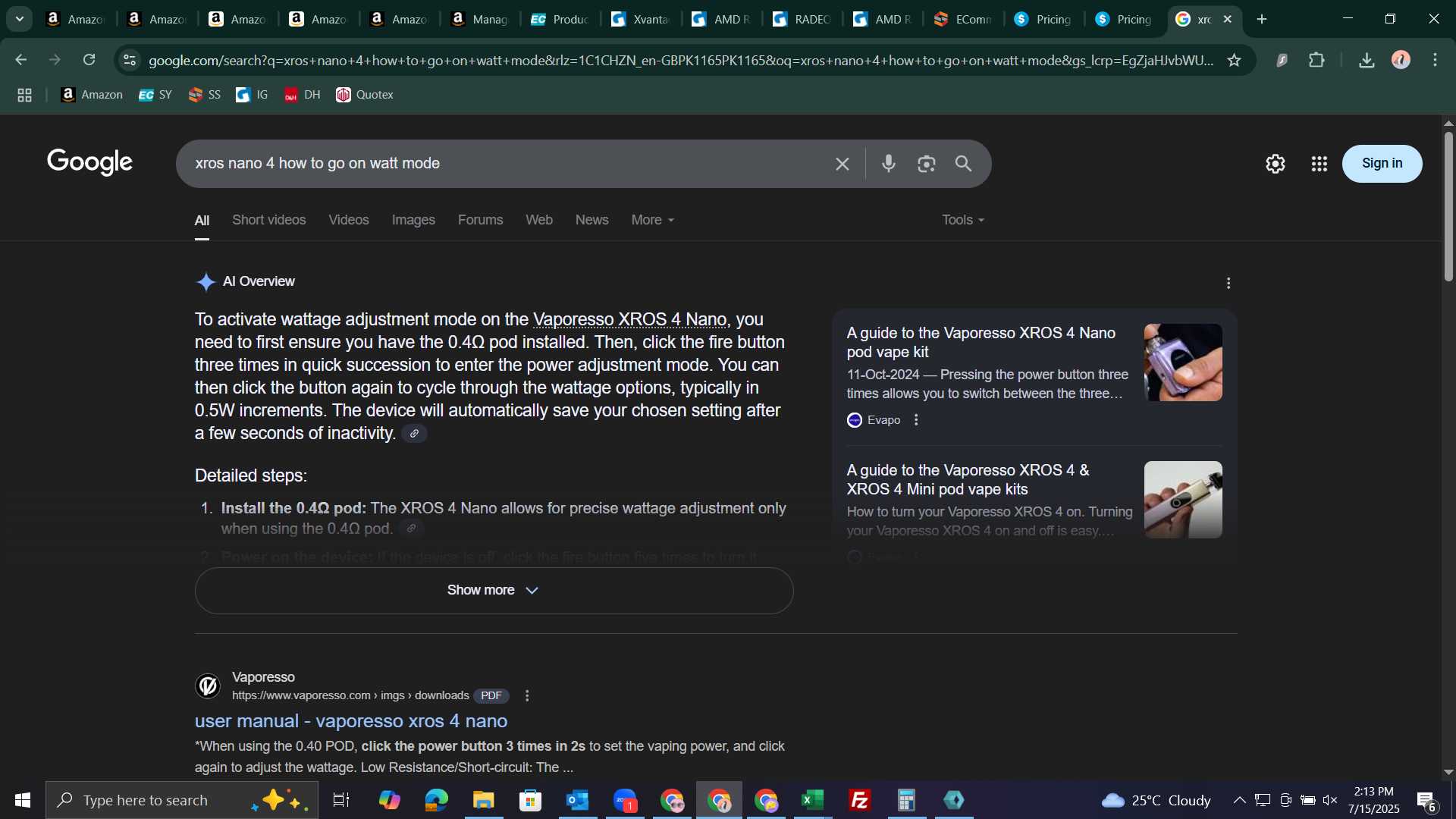Open more options for Evapo source
This screenshot has height=819, width=1456.
coord(916,420)
